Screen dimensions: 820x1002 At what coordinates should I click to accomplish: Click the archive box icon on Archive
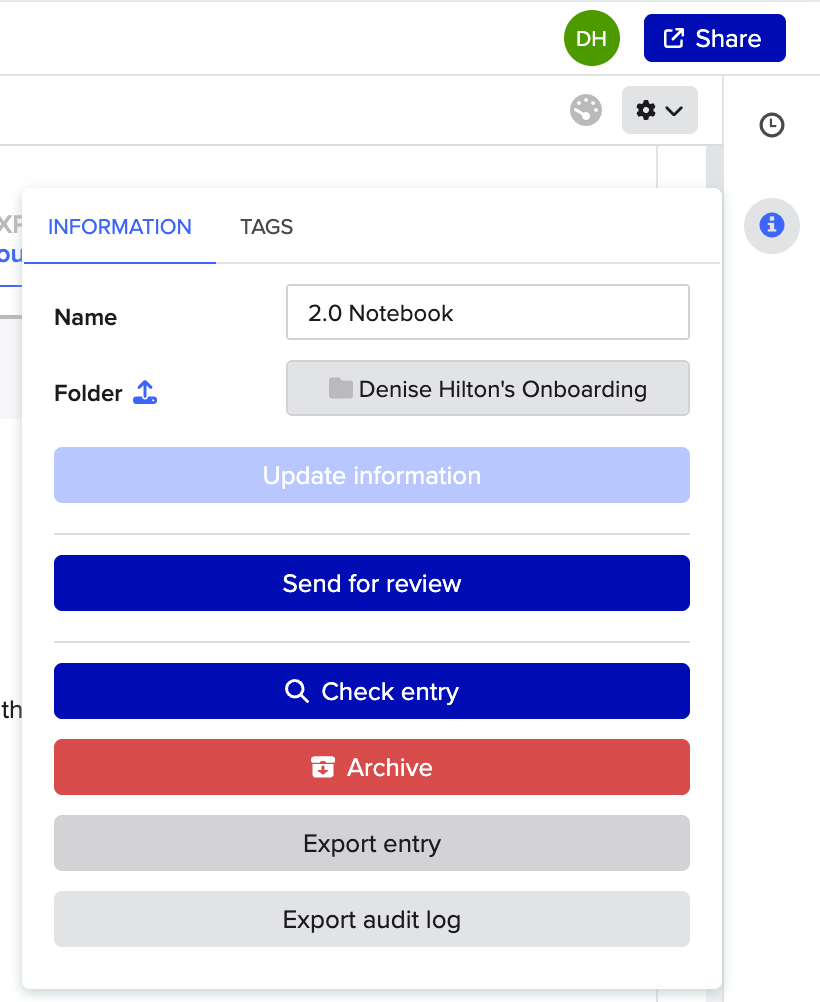click(322, 768)
